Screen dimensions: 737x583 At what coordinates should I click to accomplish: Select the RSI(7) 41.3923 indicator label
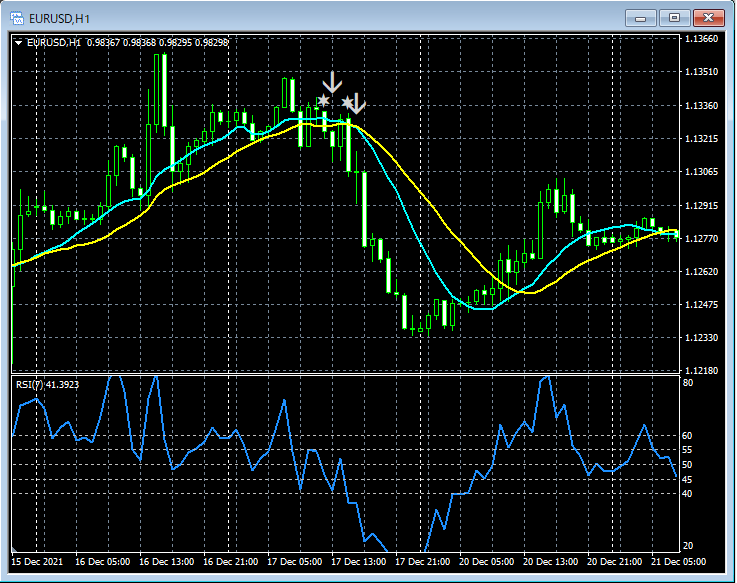click(47, 385)
